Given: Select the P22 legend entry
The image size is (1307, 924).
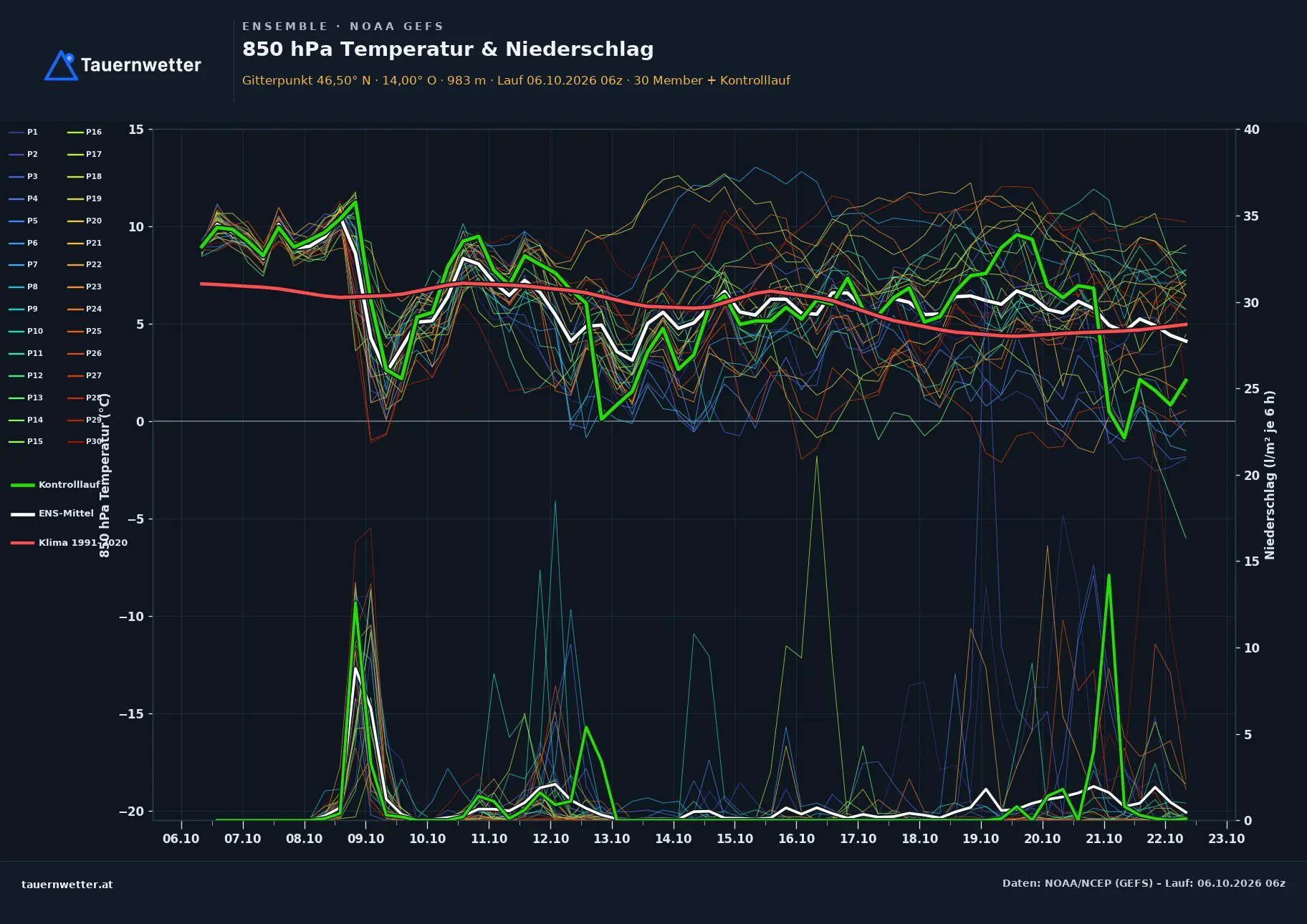Looking at the screenshot, I should coord(85,264).
